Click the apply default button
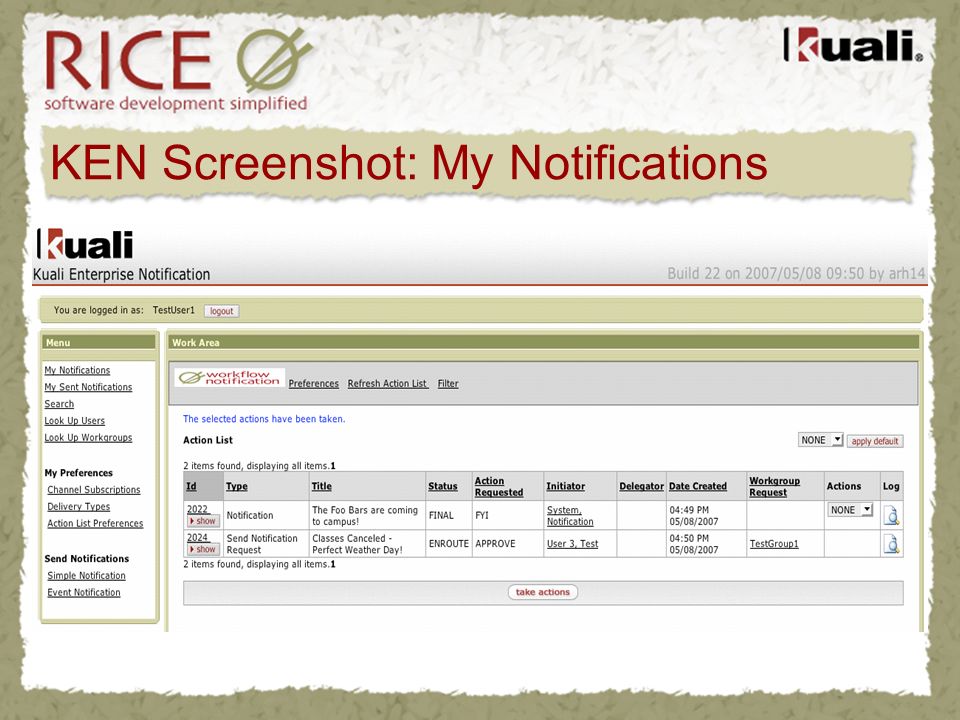Screen dimensions: 960x720 (x=875, y=441)
